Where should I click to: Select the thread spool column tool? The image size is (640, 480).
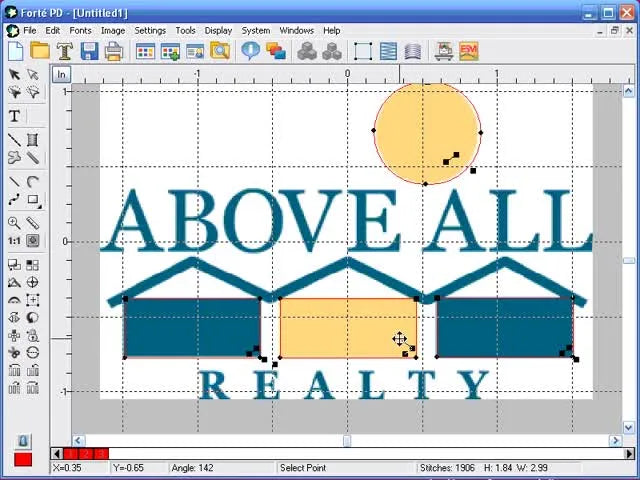click(33, 140)
